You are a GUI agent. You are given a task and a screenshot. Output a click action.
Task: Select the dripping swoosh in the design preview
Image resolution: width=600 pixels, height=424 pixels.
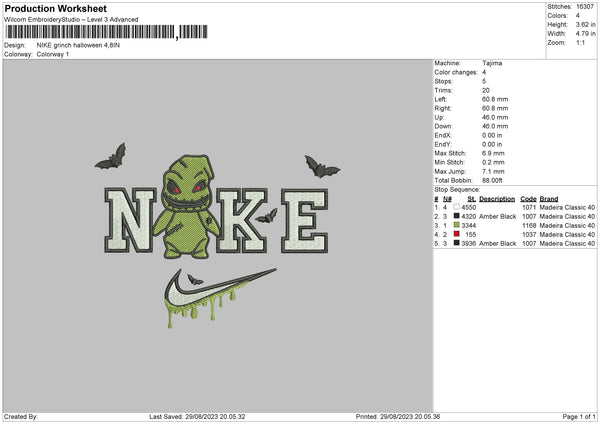point(220,298)
